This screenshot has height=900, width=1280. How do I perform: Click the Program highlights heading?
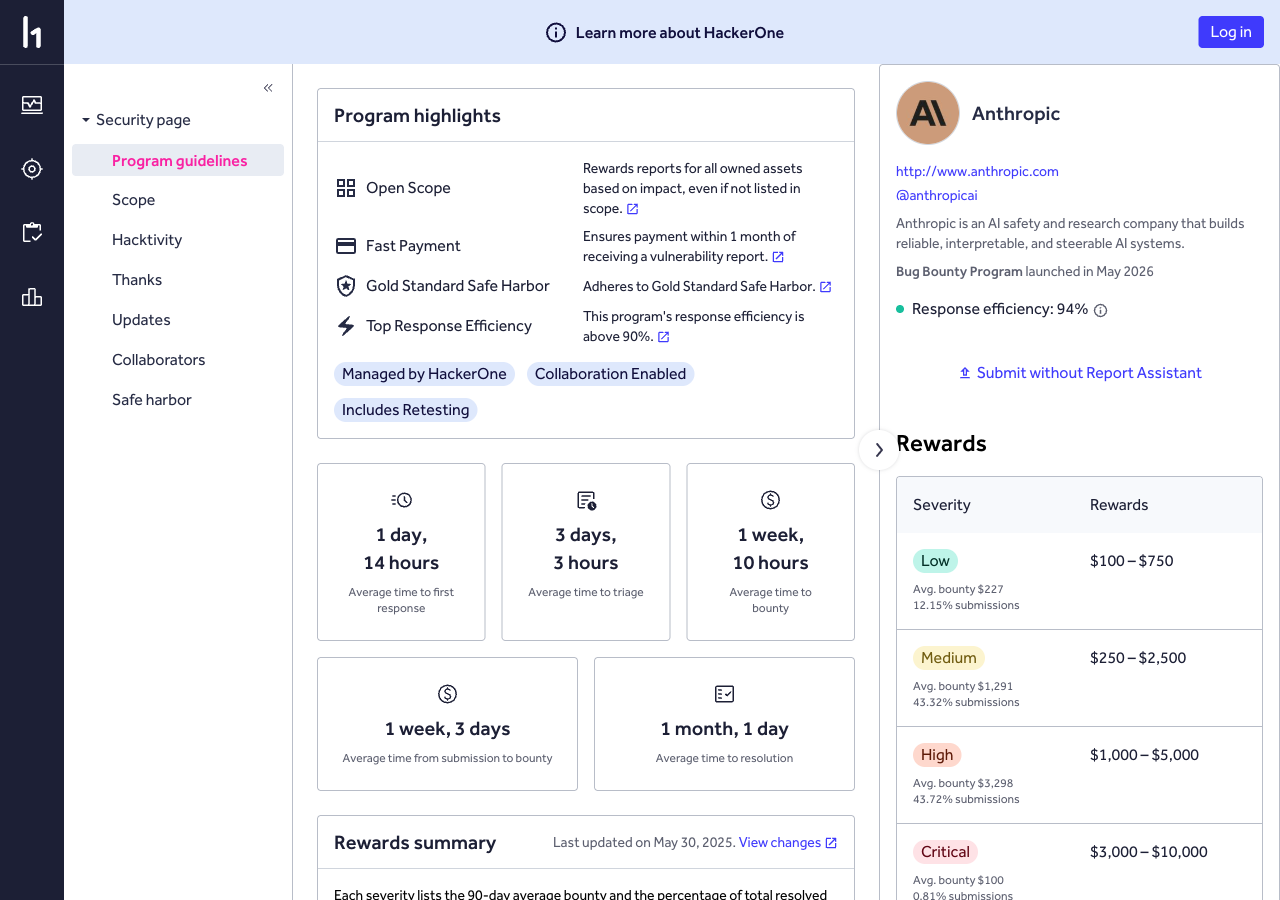coord(417,116)
